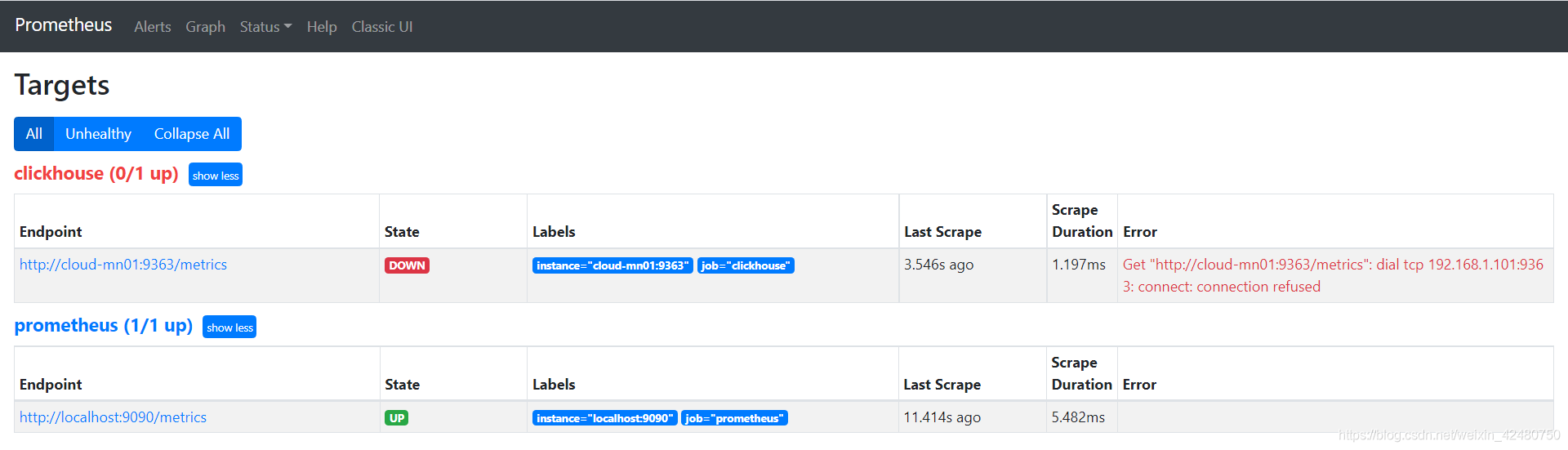Click the clickhouse table Endpoint header
Image resolution: width=1568 pixels, height=450 pixels.
tap(51, 232)
